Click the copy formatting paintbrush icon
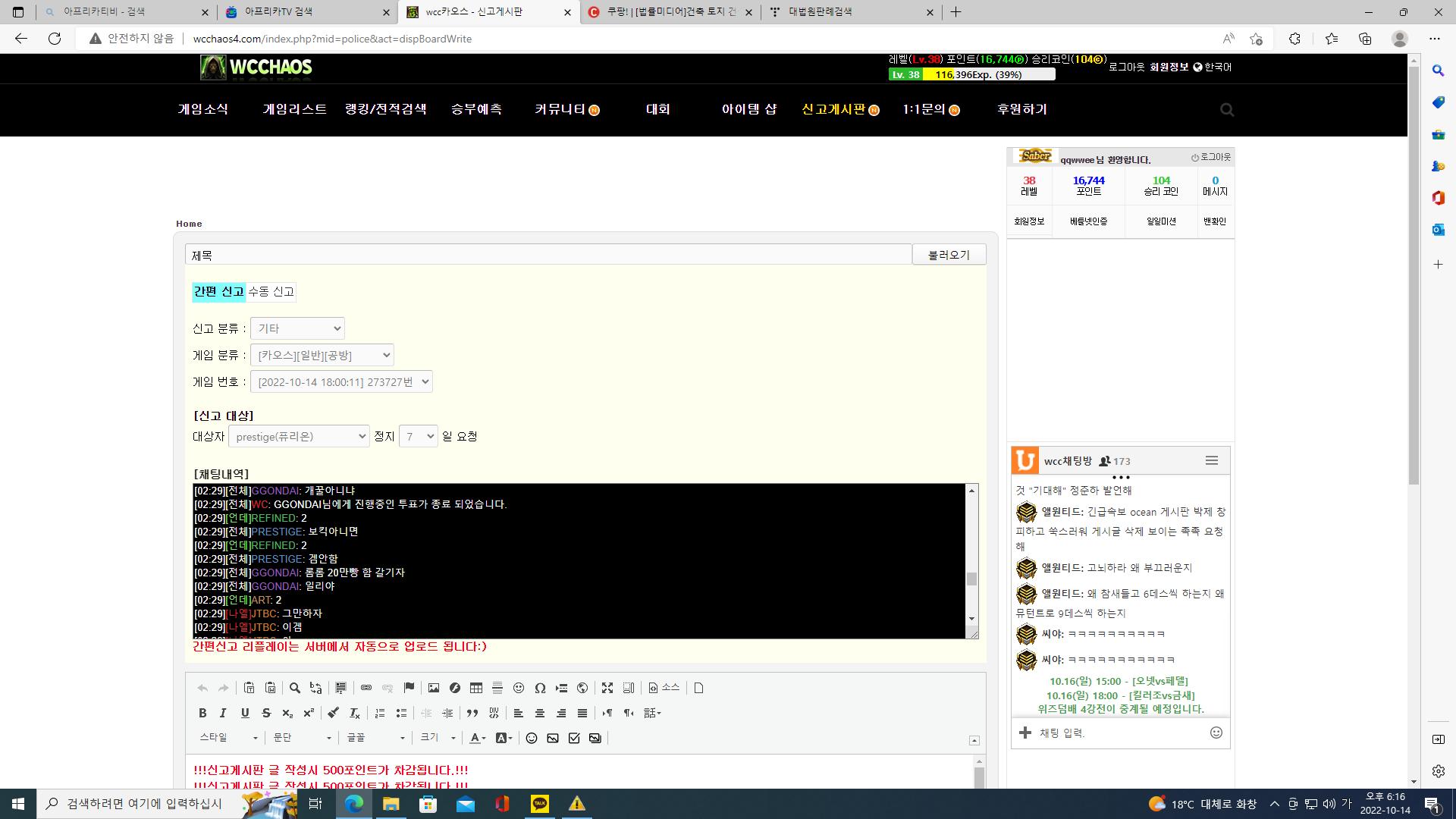This screenshot has width=1456, height=819. click(x=333, y=713)
